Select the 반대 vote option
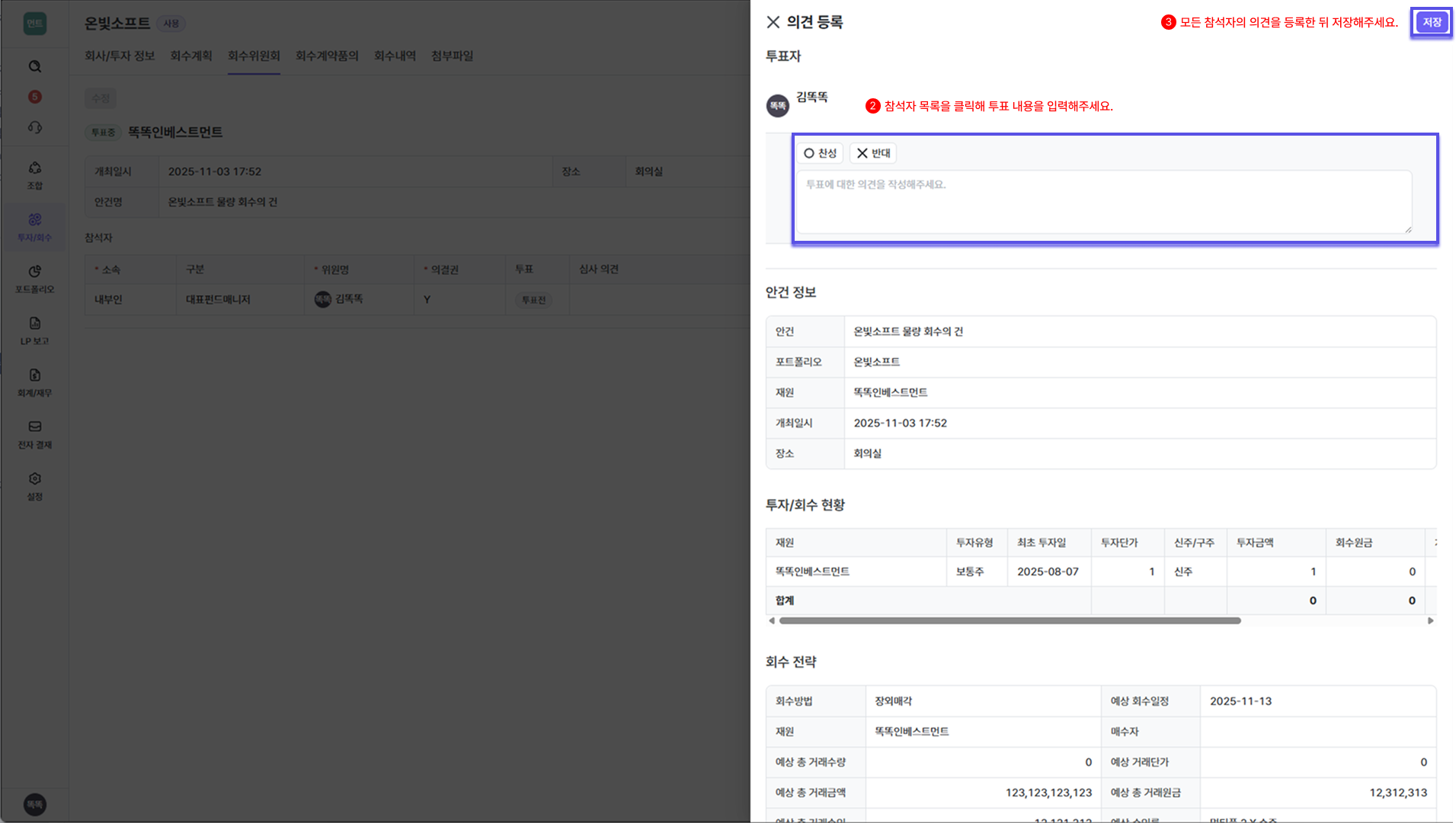The width and height of the screenshot is (1456, 823). [x=875, y=153]
